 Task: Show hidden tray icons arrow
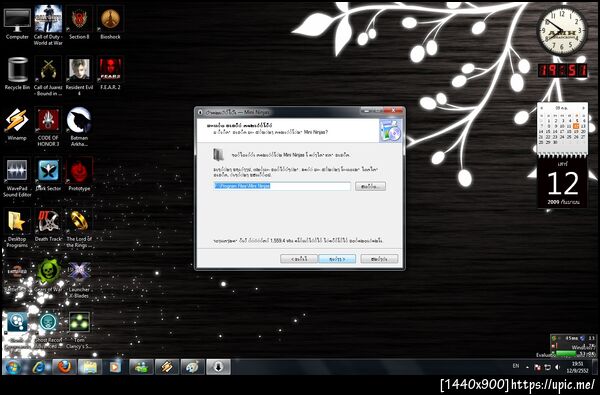point(527,367)
